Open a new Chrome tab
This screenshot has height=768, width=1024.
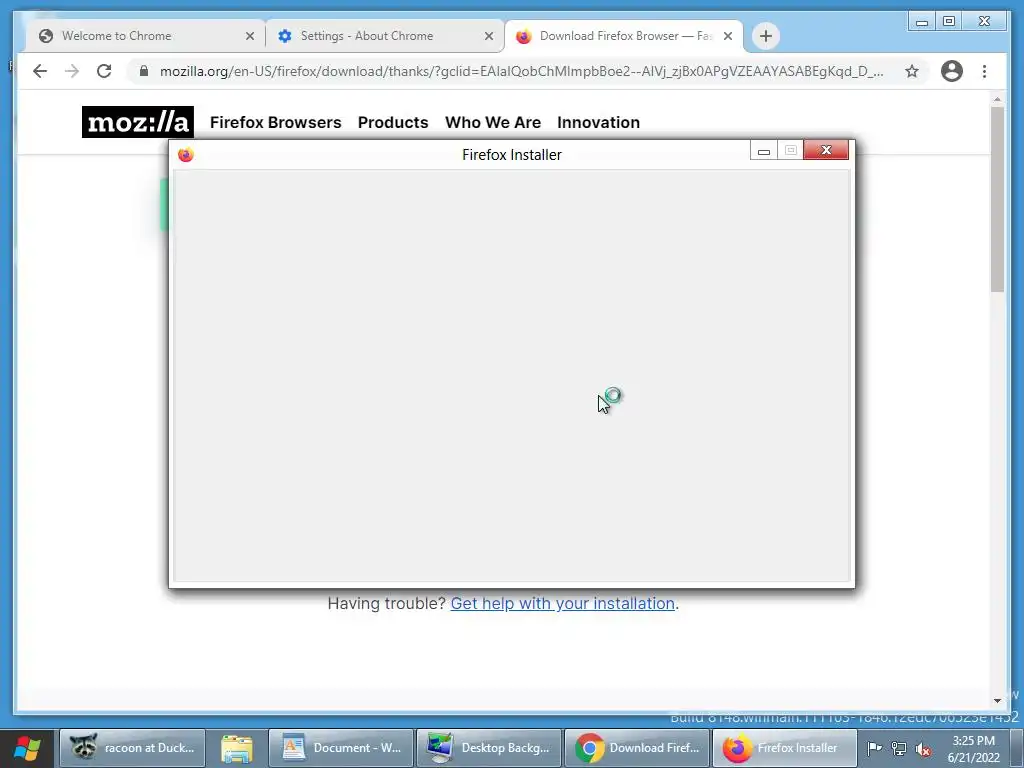tap(765, 36)
